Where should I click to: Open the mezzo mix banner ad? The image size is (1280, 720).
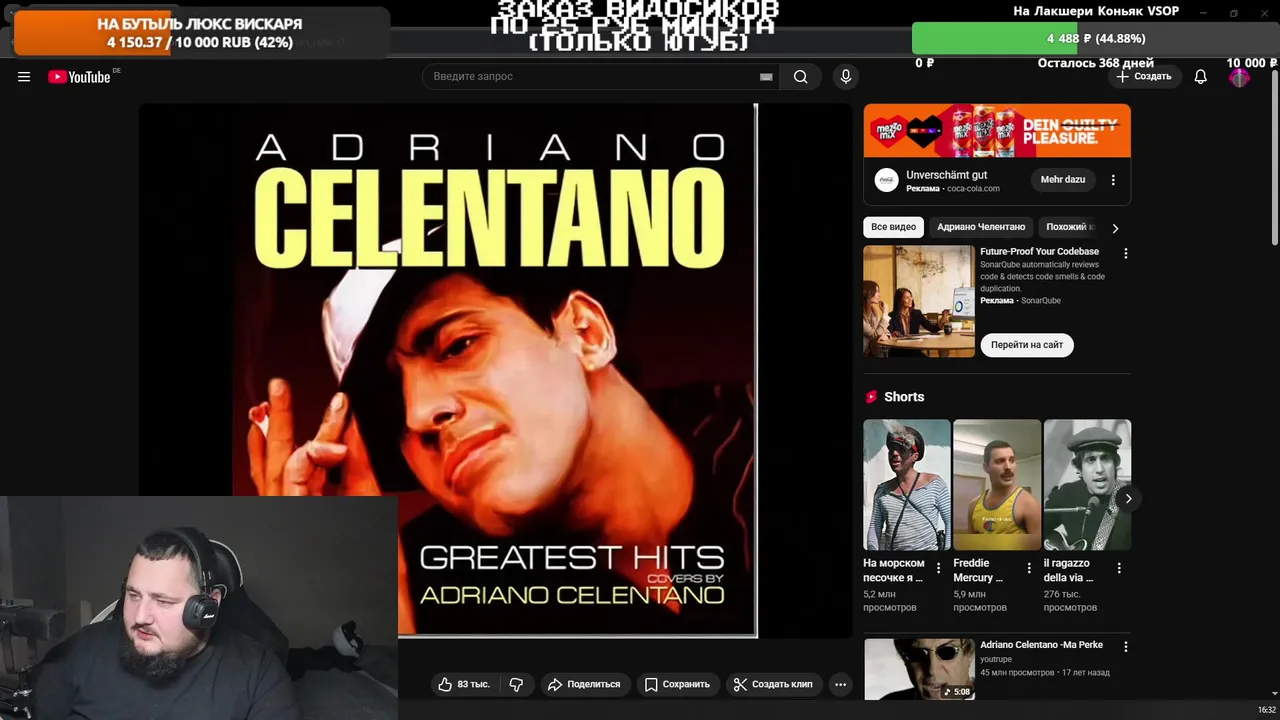click(x=997, y=131)
